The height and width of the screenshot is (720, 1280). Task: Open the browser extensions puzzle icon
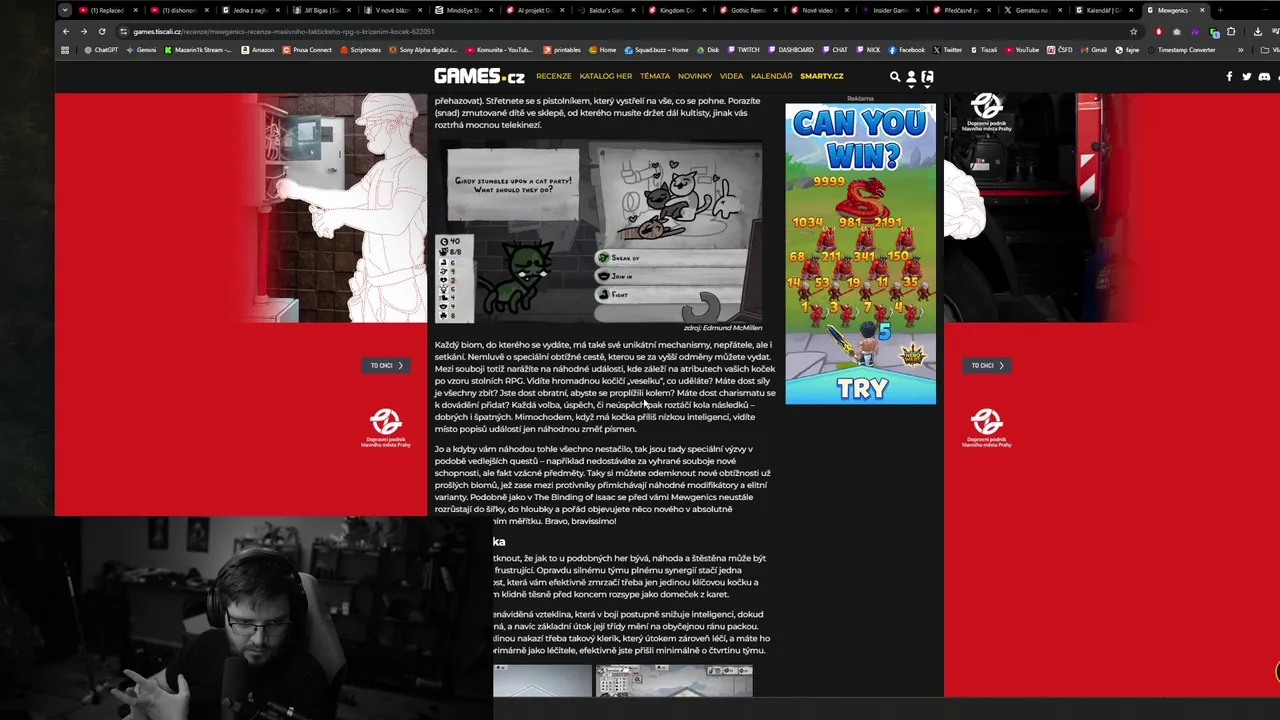coord(1230,31)
